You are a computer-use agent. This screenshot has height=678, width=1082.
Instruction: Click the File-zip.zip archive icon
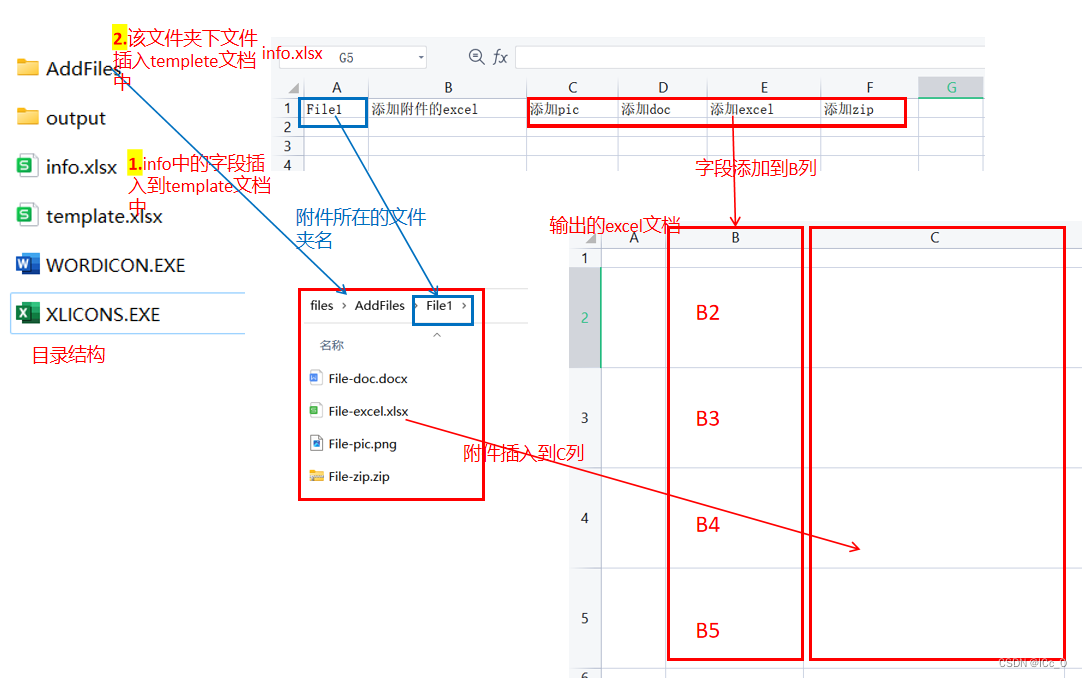(316, 476)
